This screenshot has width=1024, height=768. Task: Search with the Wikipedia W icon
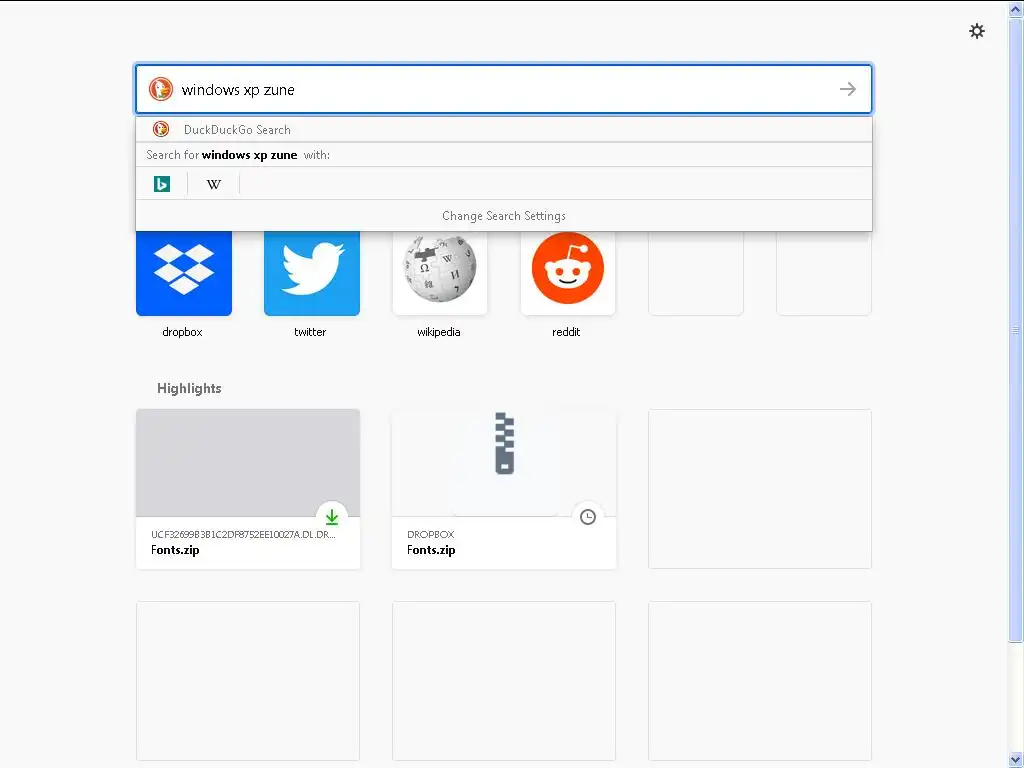pos(214,184)
